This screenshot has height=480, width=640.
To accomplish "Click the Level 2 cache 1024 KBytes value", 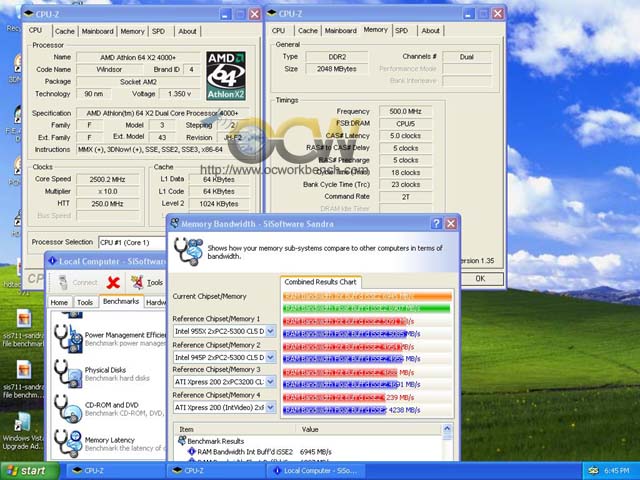I will (x=218, y=204).
